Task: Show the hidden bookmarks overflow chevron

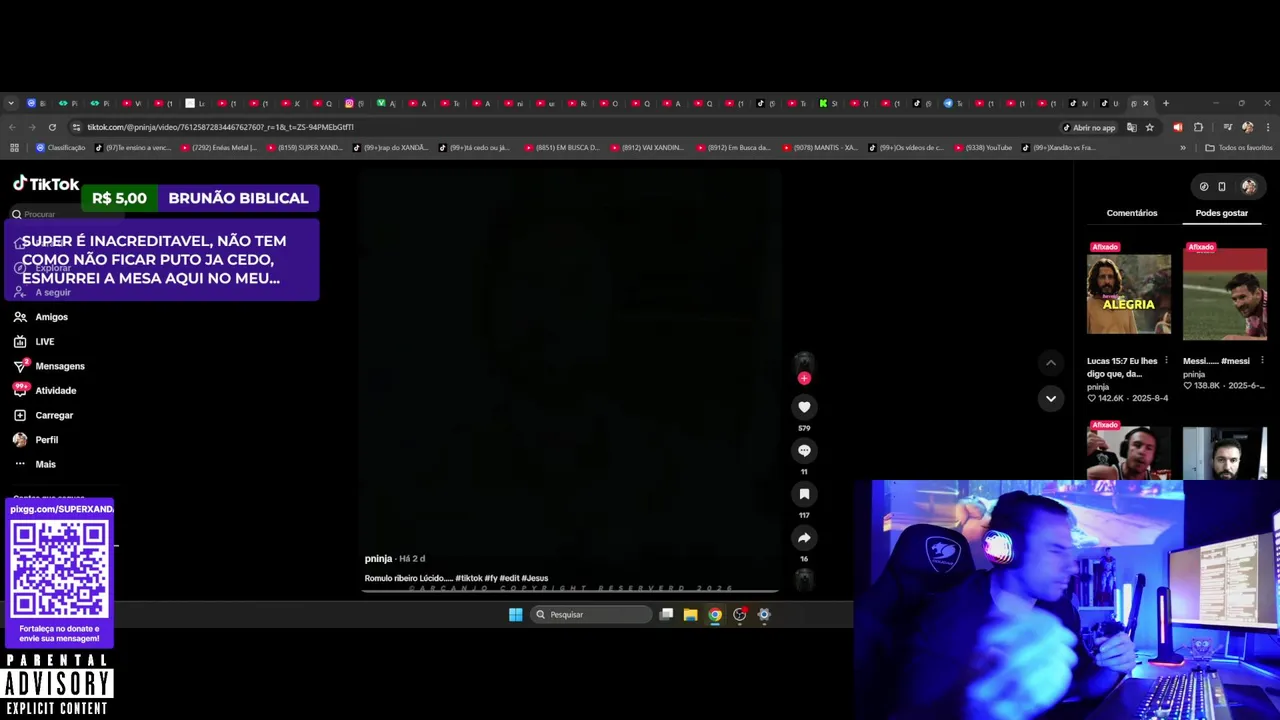Action: tap(1183, 148)
